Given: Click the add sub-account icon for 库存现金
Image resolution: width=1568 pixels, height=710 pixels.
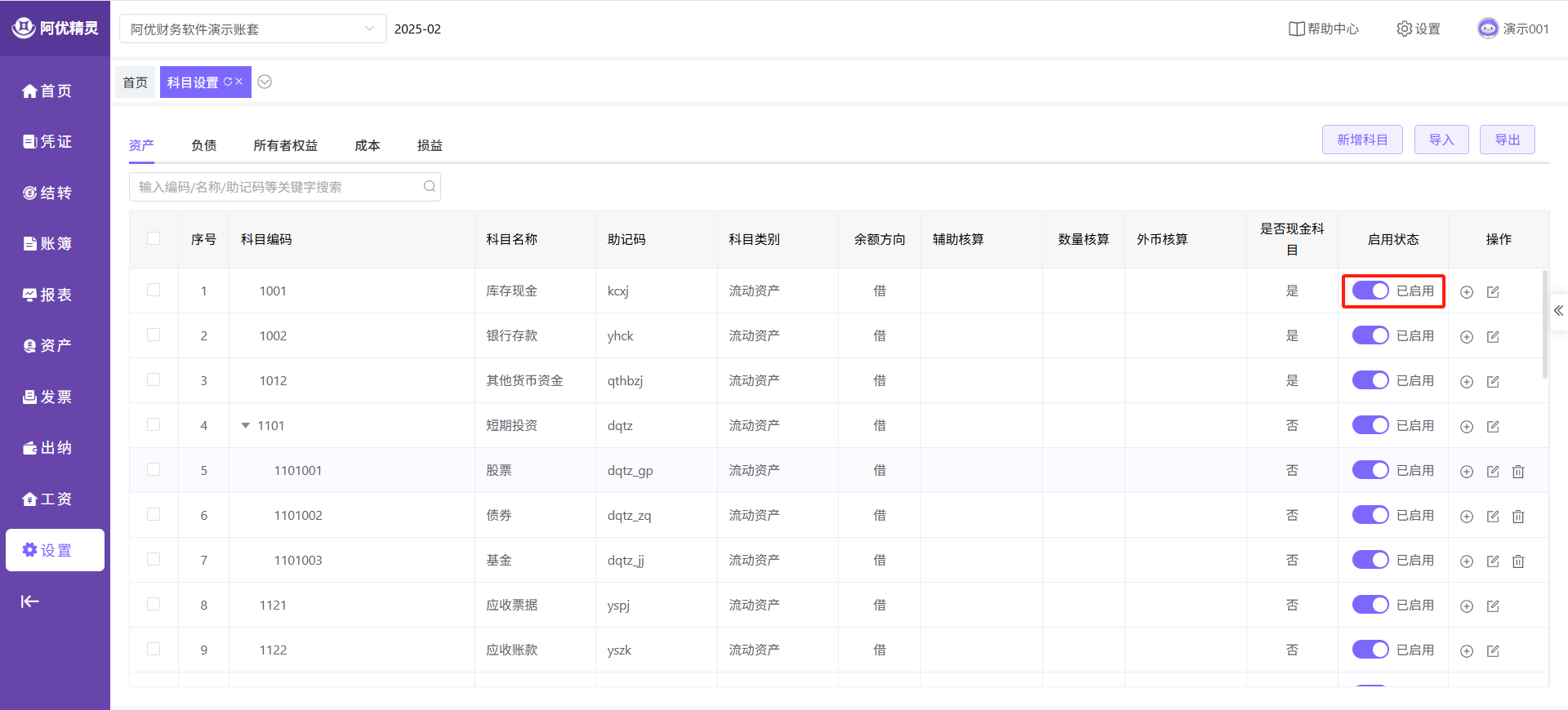Looking at the screenshot, I should pos(1467,292).
